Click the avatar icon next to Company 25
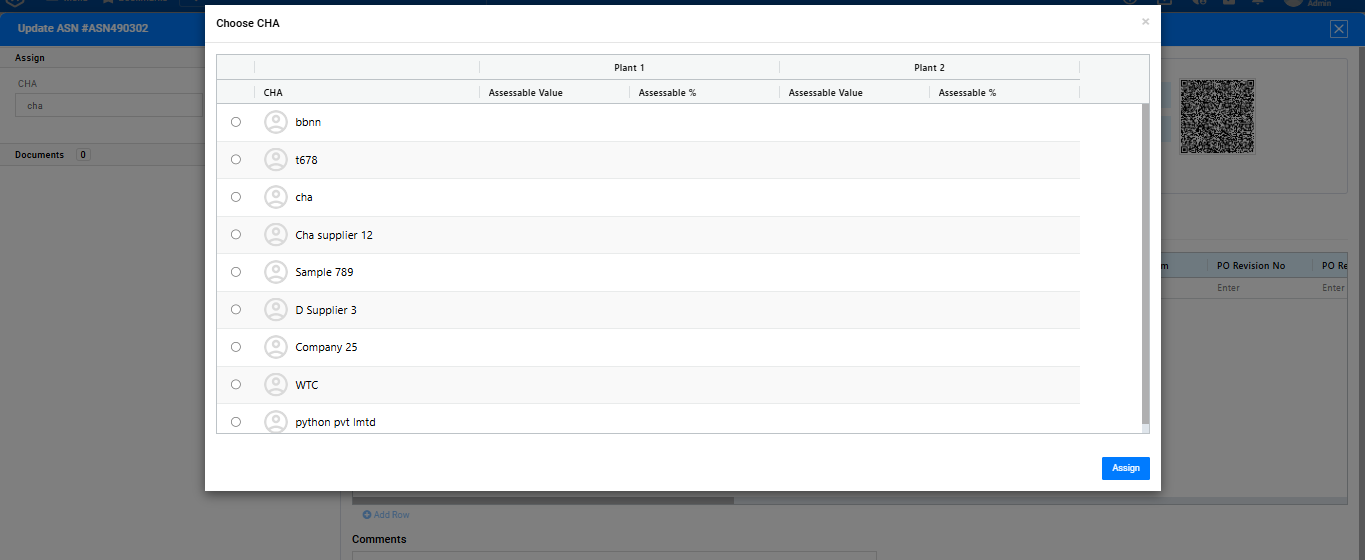Image resolution: width=1365 pixels, height=560 pixels. click(x=275, y=347)
